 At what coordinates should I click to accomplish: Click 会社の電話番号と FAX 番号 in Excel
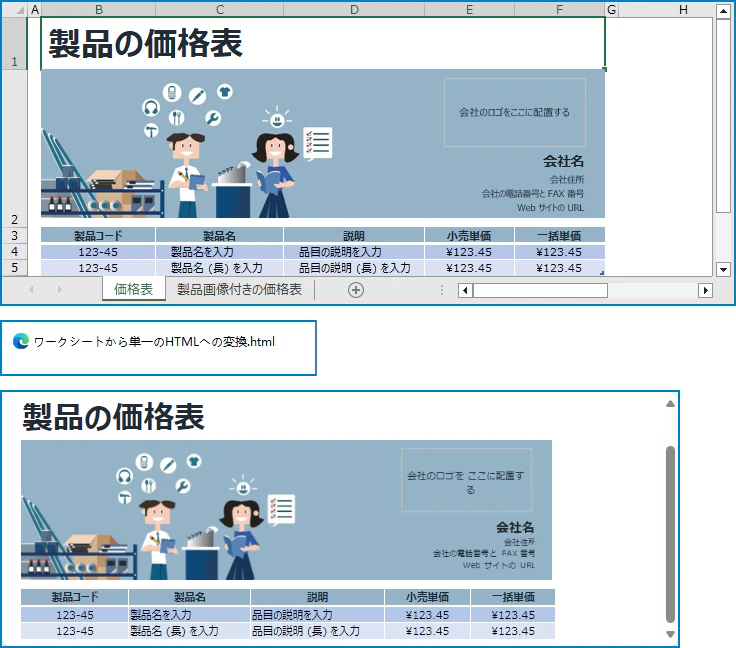click(533, 194)
